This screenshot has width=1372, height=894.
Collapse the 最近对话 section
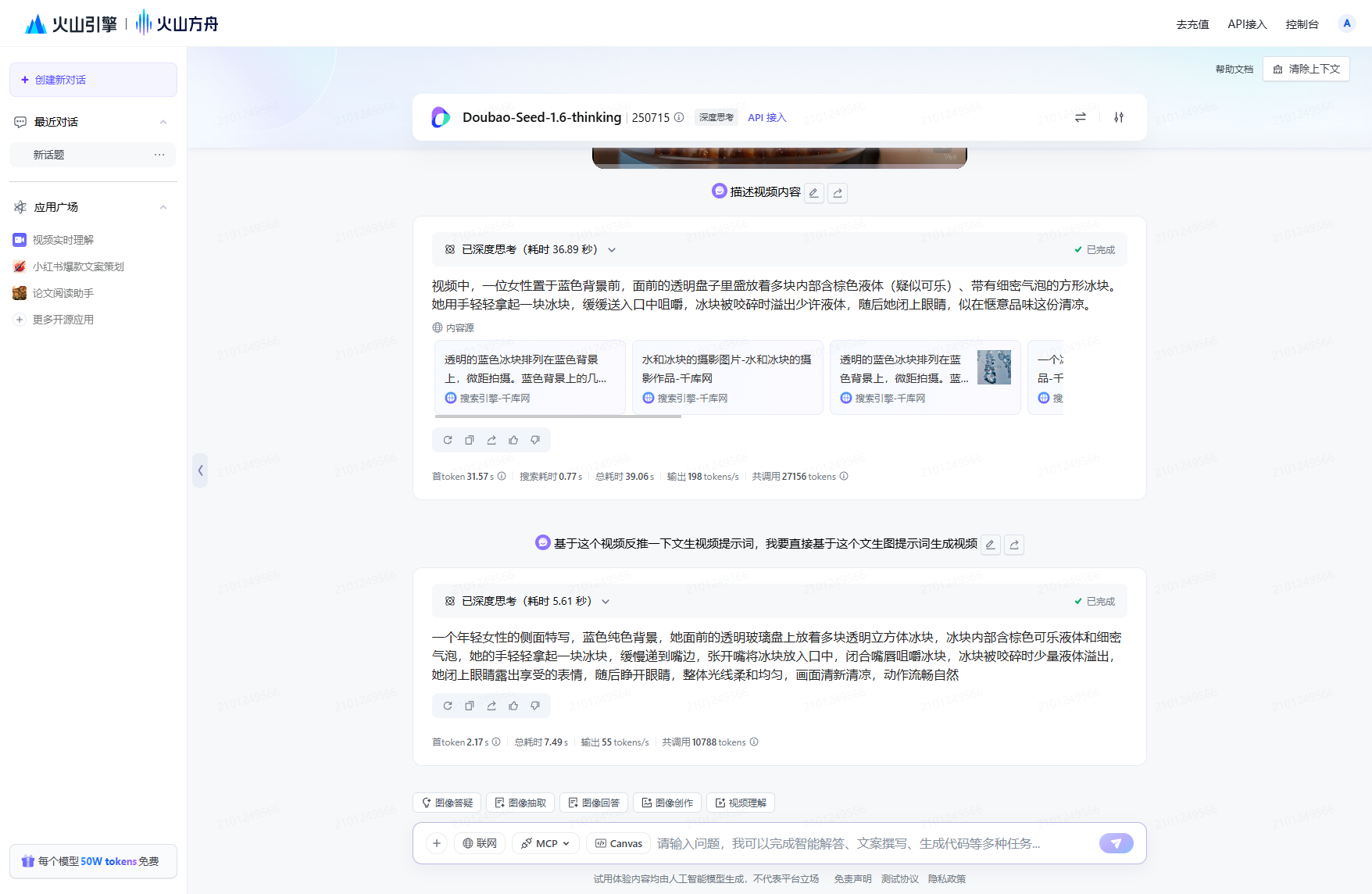163,122
